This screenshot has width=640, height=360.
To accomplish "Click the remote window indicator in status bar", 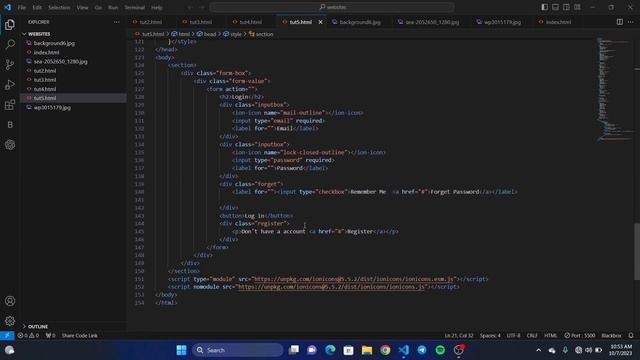I will tap(7, 336).
